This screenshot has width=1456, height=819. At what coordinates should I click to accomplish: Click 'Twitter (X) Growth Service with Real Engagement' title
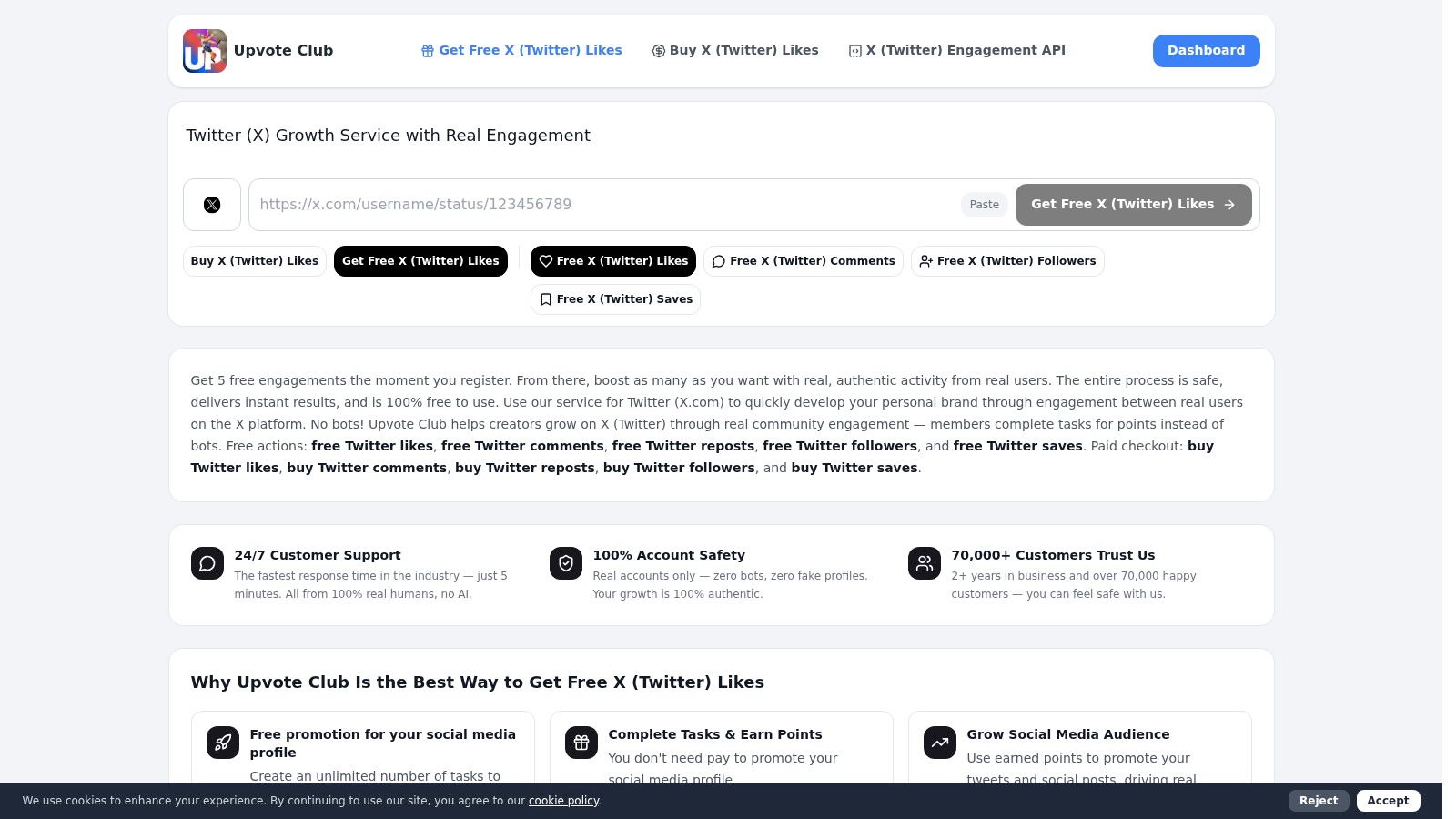pyautogui.click(x=389, y=136)
